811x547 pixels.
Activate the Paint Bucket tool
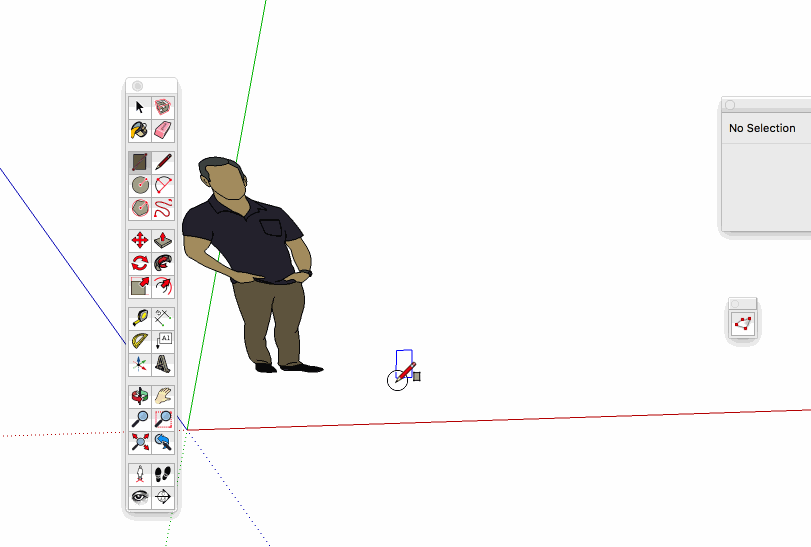(140, 130)
